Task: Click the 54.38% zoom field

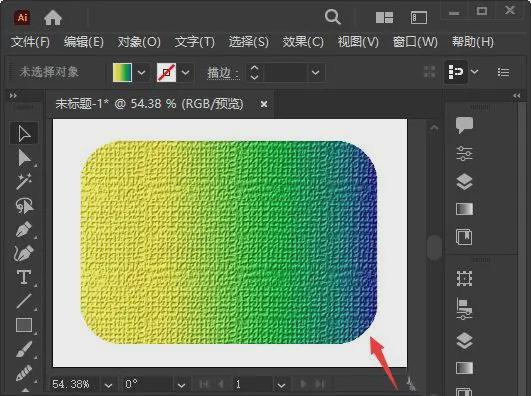Action: tap(75, 384)
